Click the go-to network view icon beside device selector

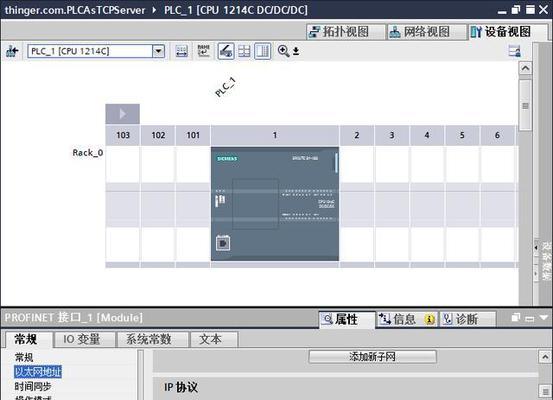click(12, 51)
